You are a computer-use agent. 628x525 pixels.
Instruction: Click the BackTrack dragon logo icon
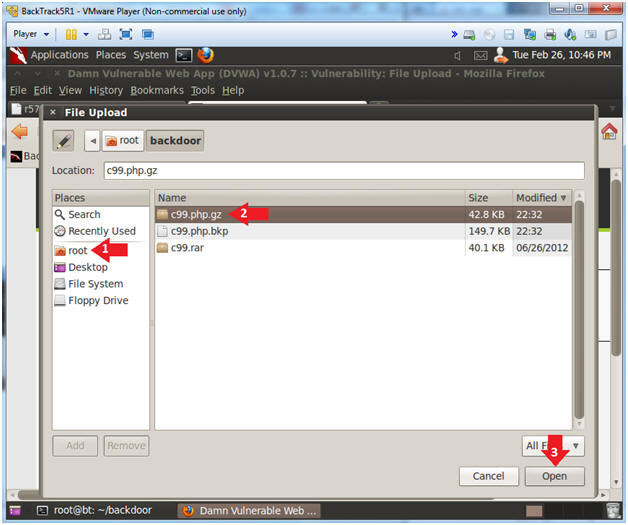(x=18, y=55)
